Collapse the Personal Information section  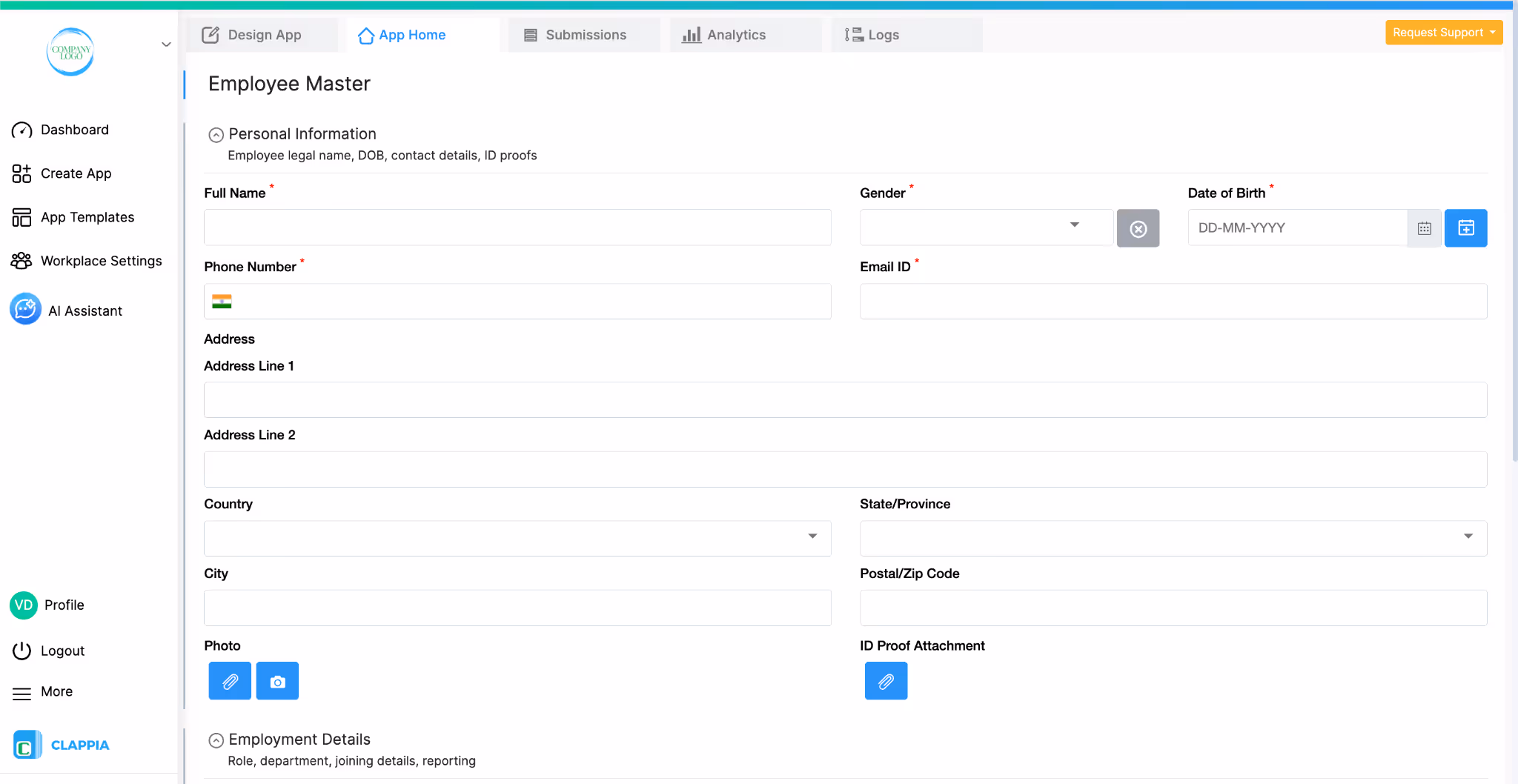216,134
